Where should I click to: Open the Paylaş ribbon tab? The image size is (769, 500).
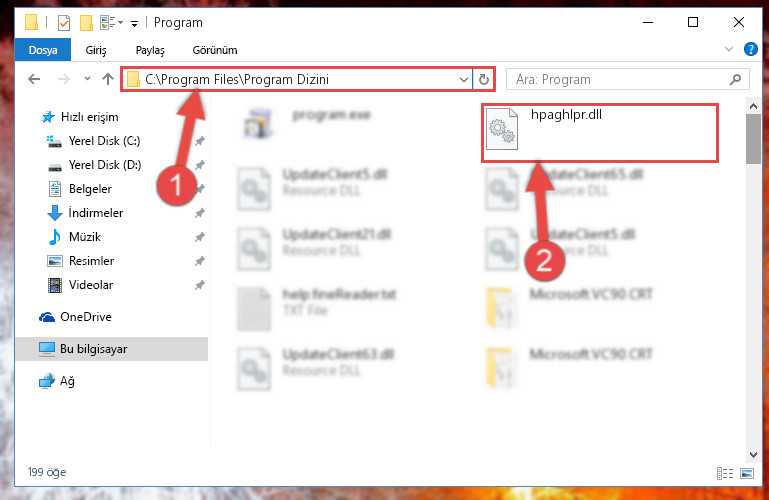pyautogui.click(x=150, y=50)
